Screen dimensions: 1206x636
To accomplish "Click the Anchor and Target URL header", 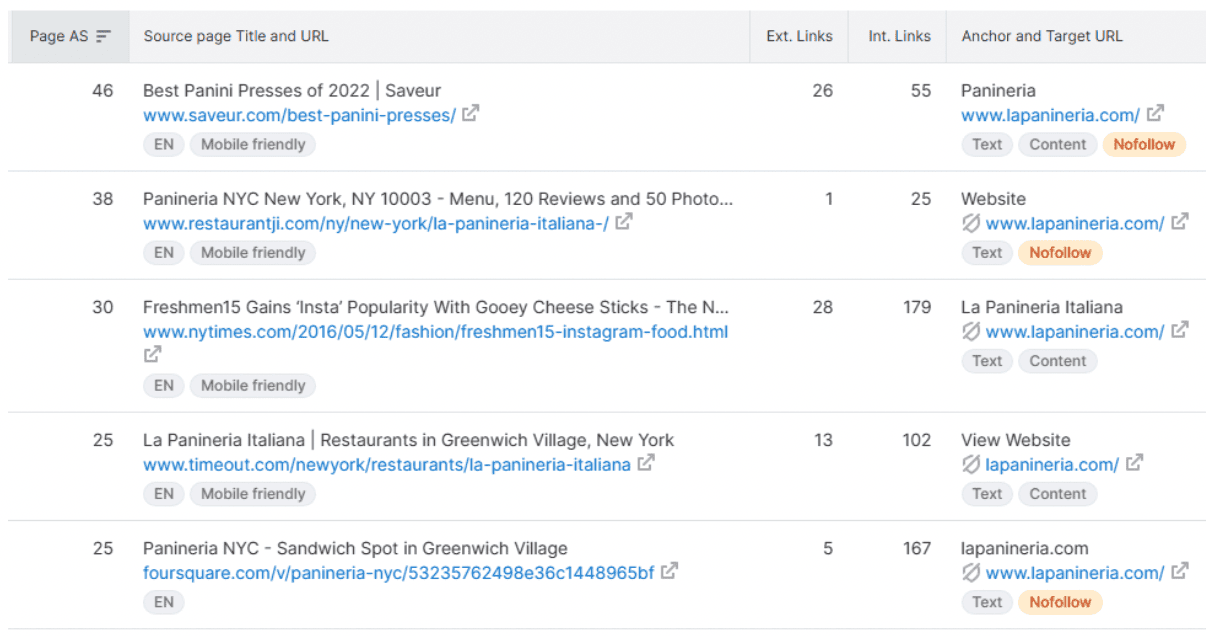I will pyautogui.click(x=1042, y=36).
